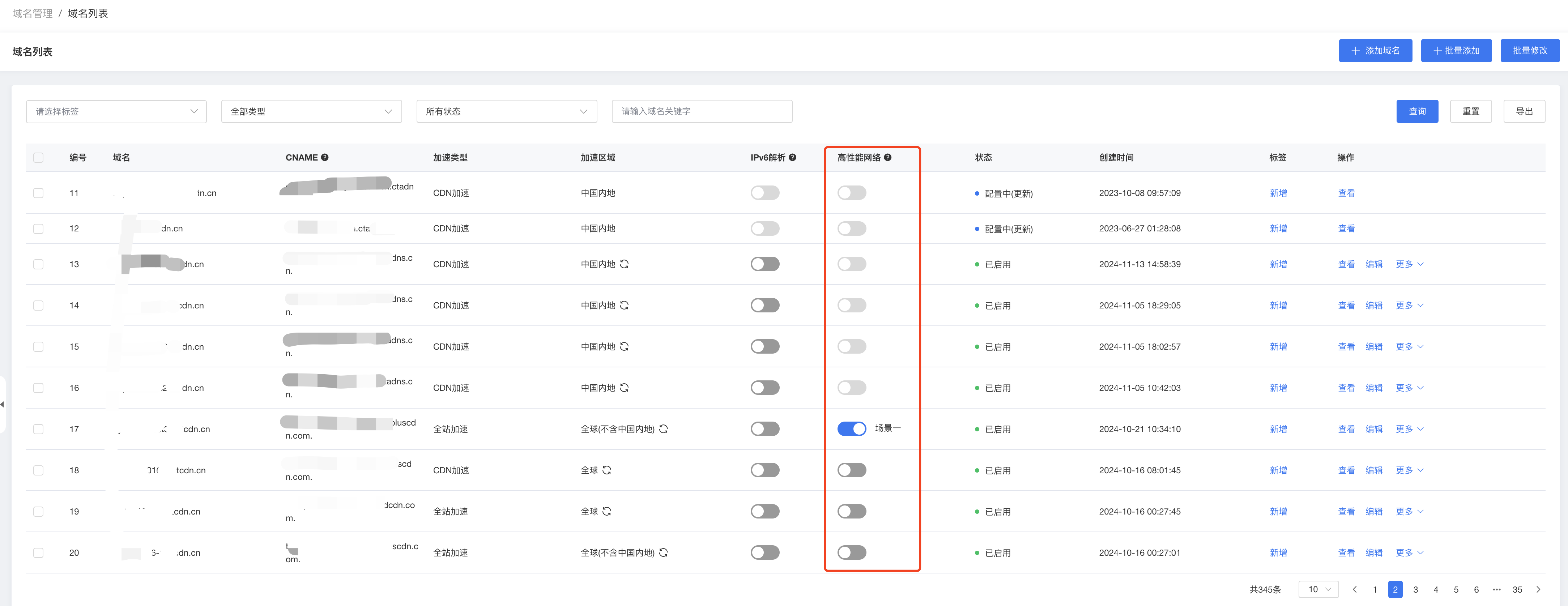Select the checkbox for row 17

tap(38, 429)
